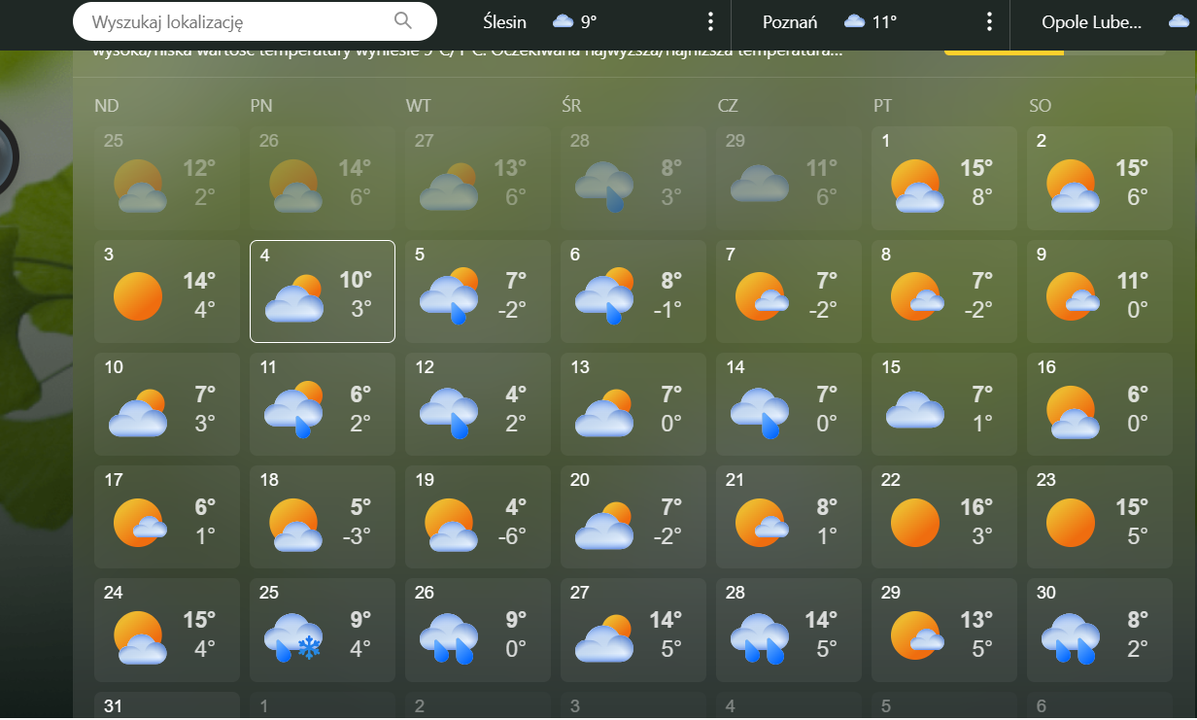
Task: Open the day 31 forecast tile
Action: (166, 706)
